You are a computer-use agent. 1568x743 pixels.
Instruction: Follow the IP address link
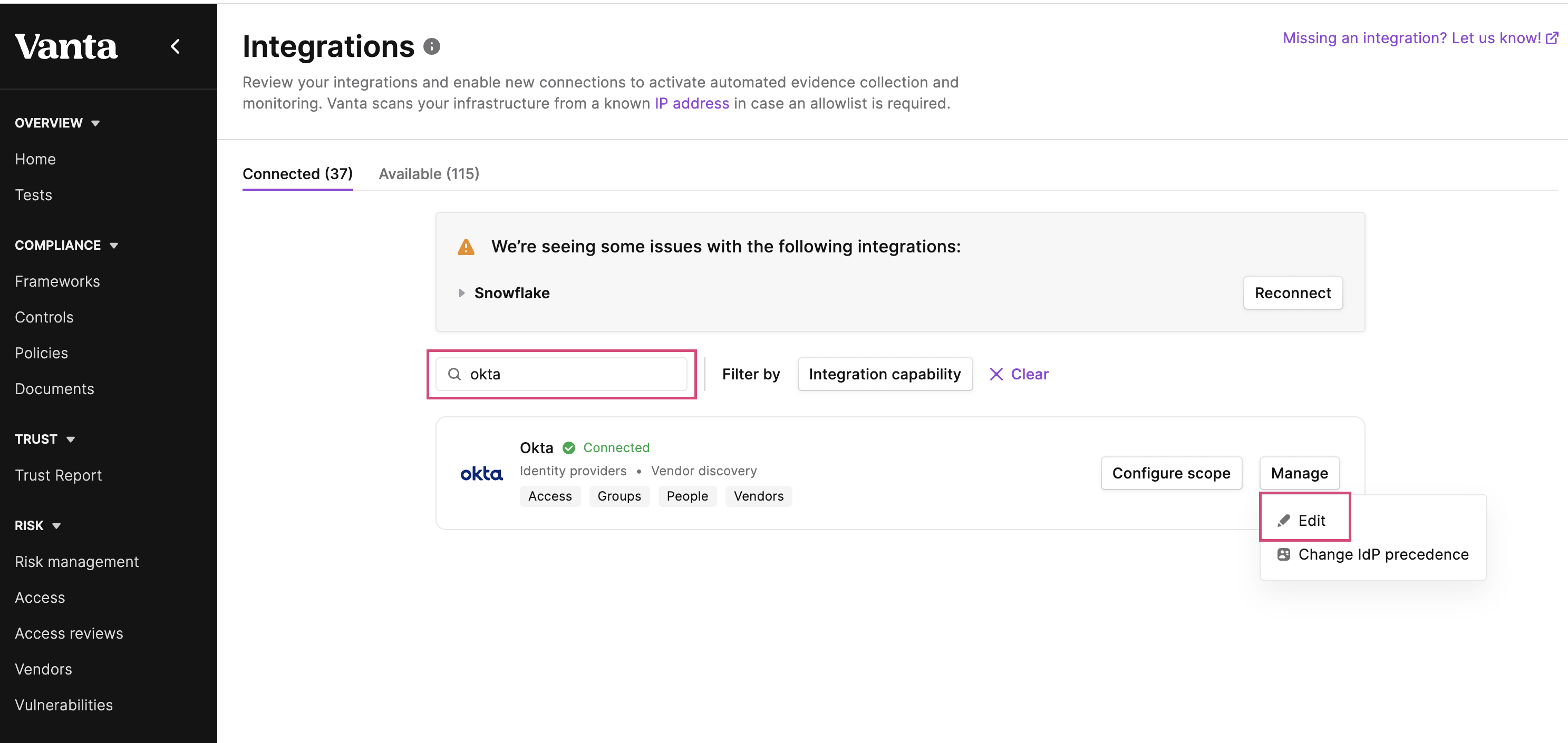692,103
